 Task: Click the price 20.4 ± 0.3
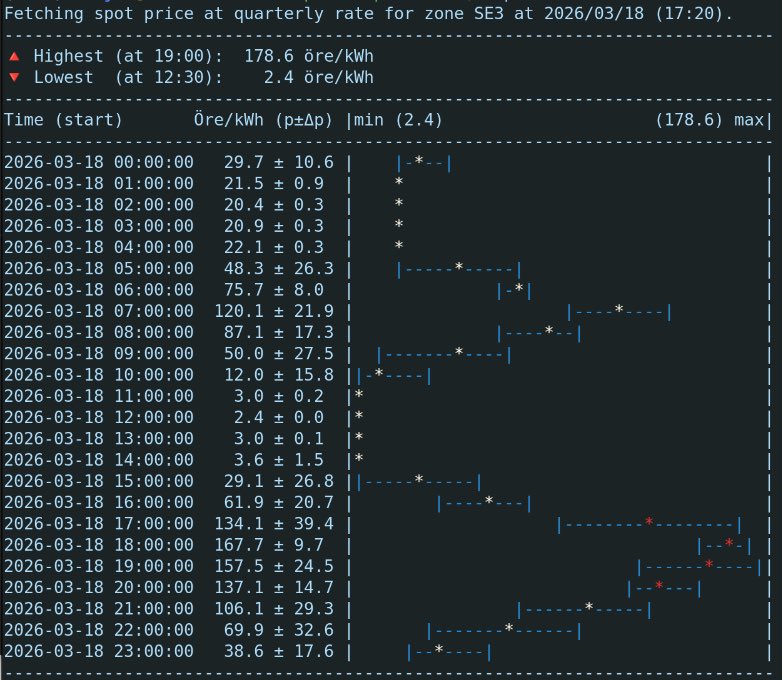pyautogui.click(x=274, y=205)
